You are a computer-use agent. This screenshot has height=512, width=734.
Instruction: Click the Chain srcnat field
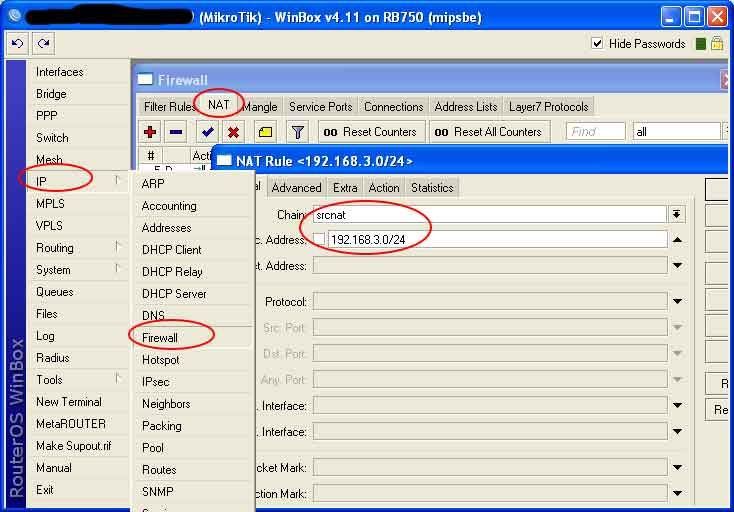click(490, 214)
